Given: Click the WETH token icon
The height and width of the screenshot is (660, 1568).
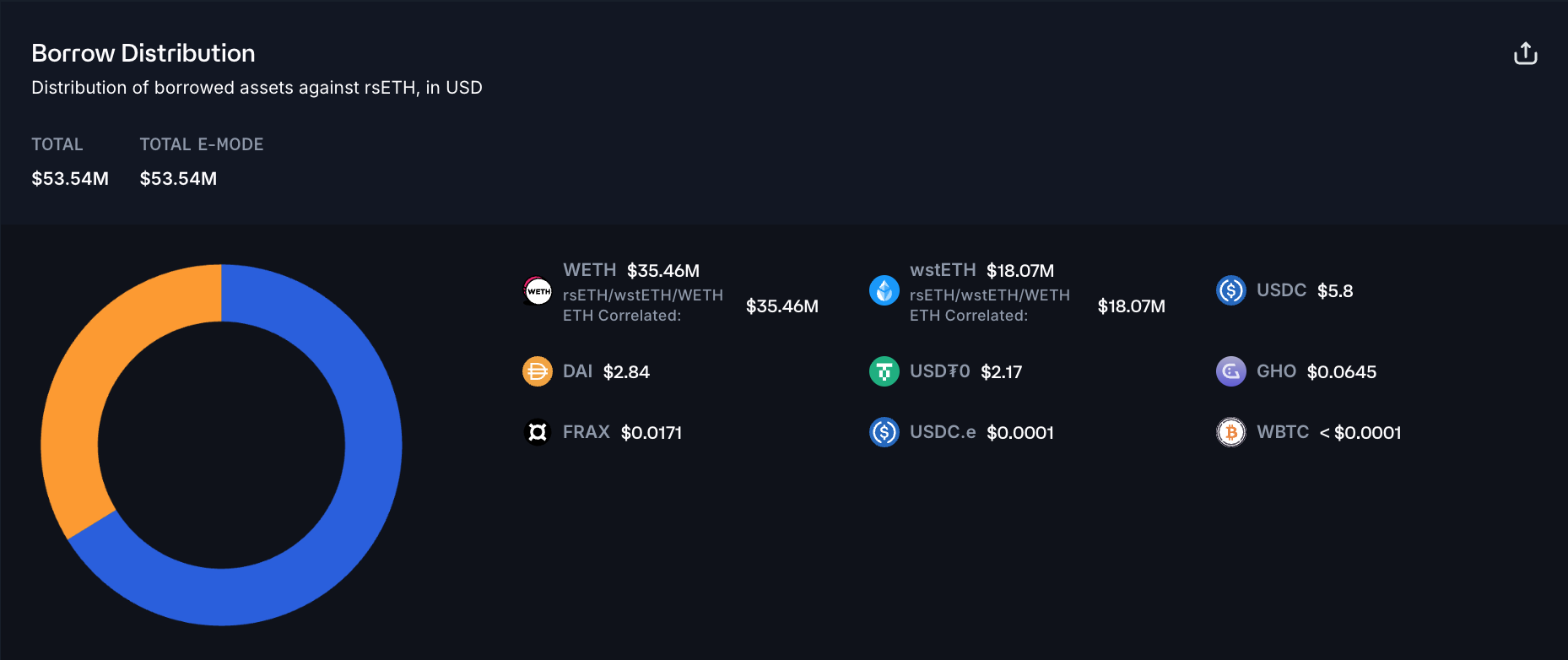Looking at the screenshot, I should click(x=538, y=291).
